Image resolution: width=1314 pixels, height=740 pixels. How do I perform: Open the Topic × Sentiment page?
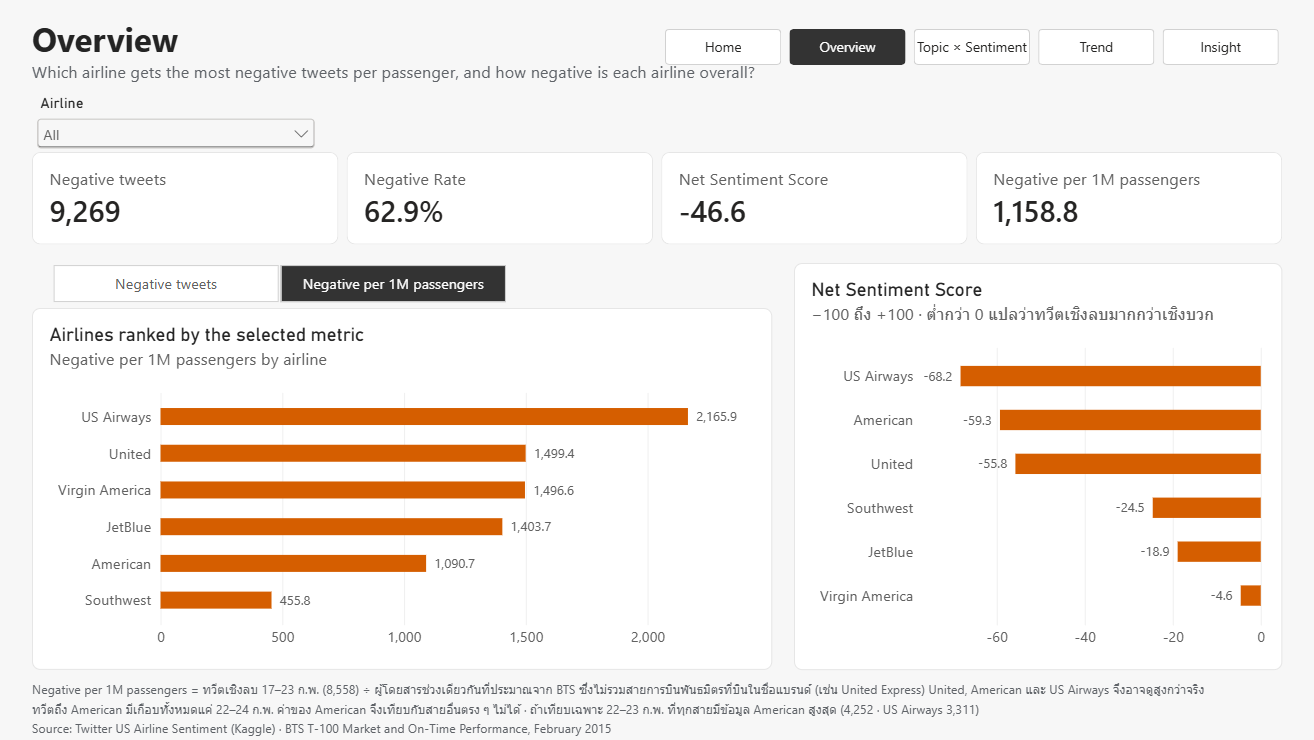click(972, 47)
